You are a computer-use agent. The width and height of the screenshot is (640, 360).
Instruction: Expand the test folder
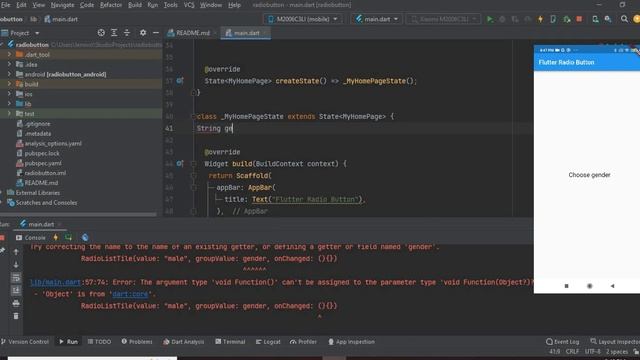pyautogui.click(x=9, y=113)
